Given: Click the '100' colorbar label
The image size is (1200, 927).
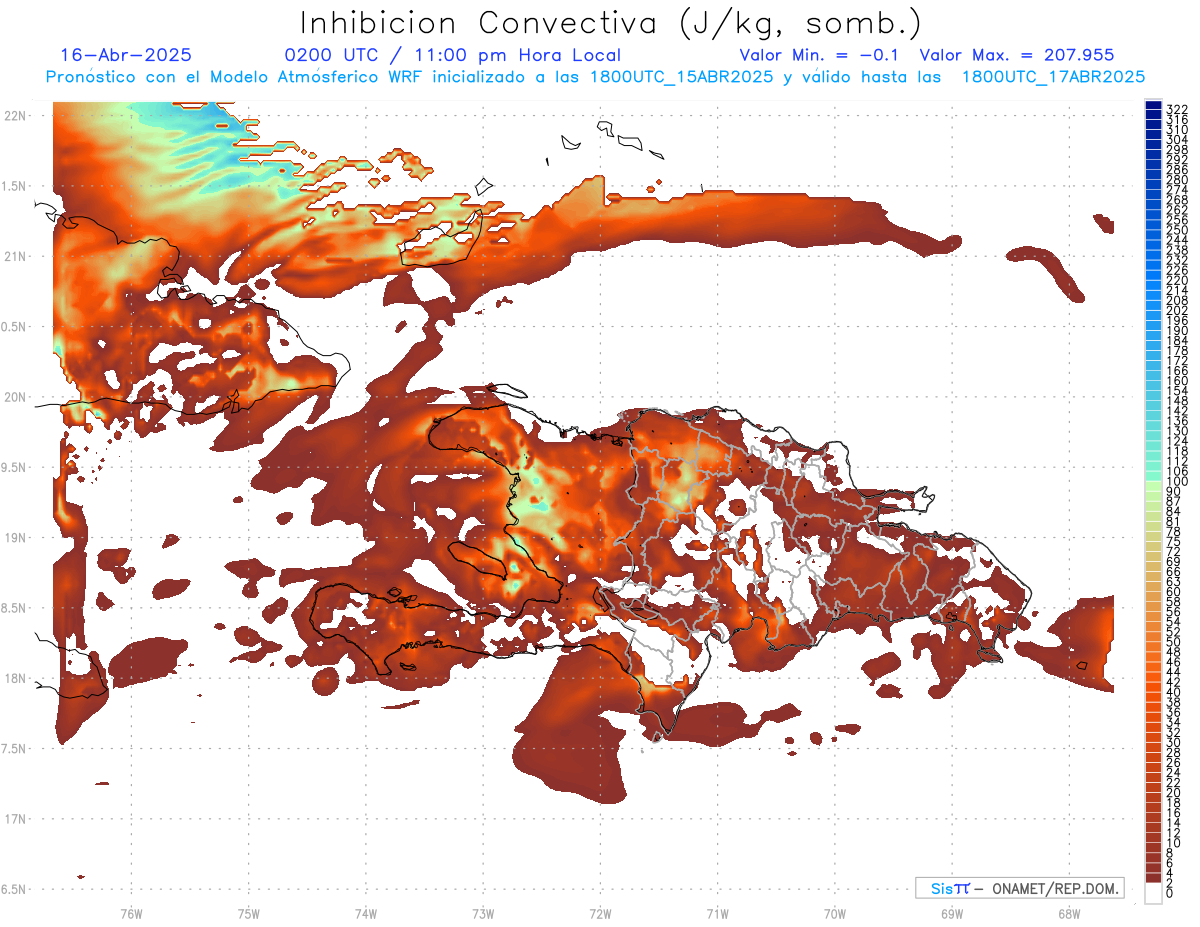Looking at the screenshot, I should (x=1176, y=482).
